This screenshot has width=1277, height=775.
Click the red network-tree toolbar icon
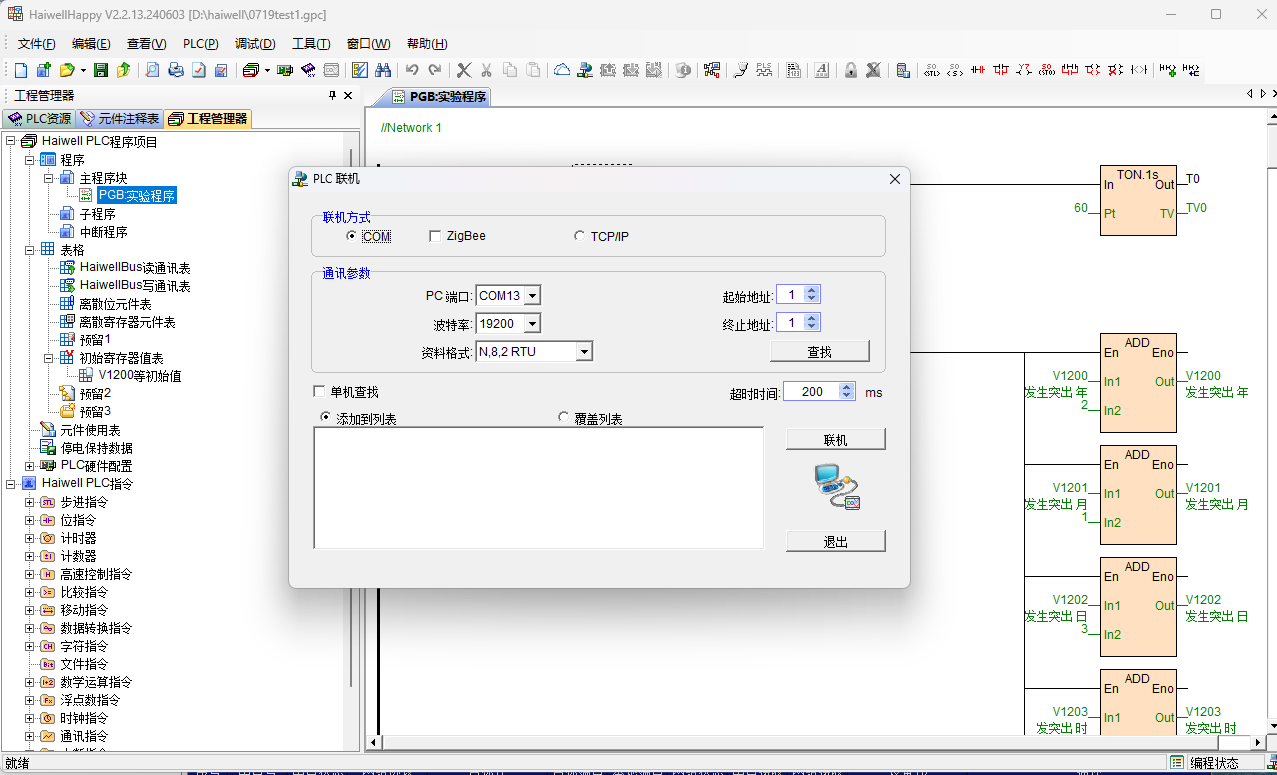click(712, 70)
